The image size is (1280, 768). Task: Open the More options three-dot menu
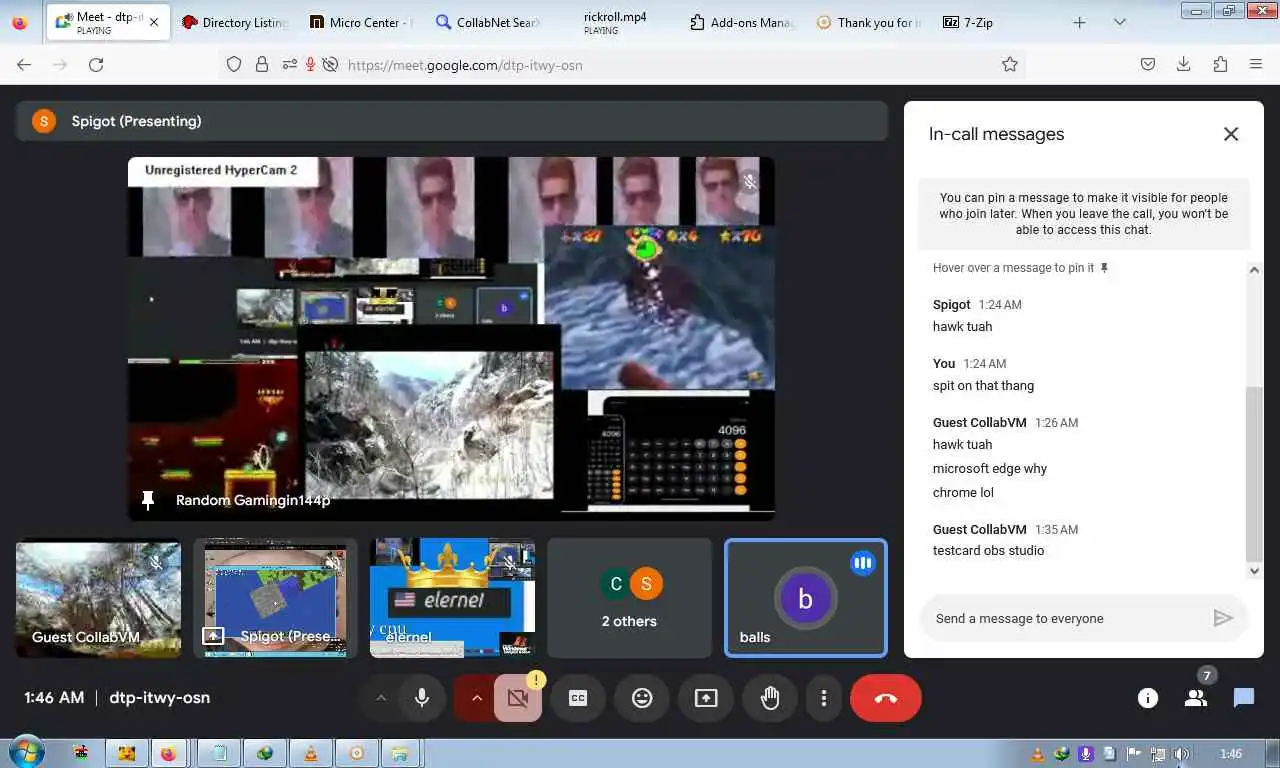pyautogui.click(x=824, y=698)
